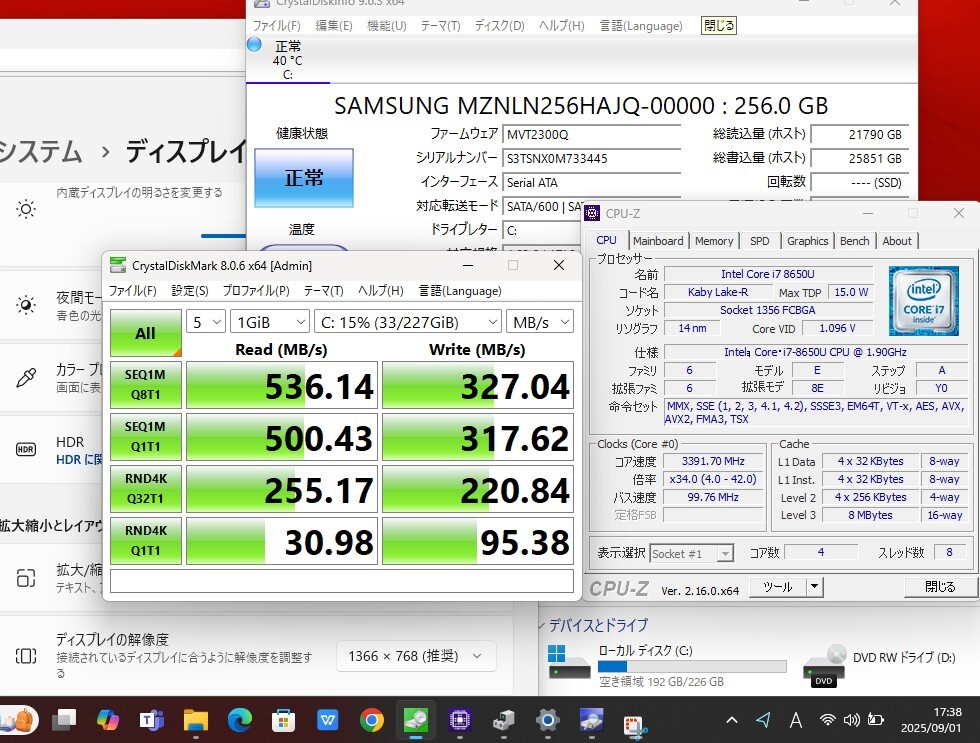
Task: Click the blue 正常 health status box
Action: 304,178
